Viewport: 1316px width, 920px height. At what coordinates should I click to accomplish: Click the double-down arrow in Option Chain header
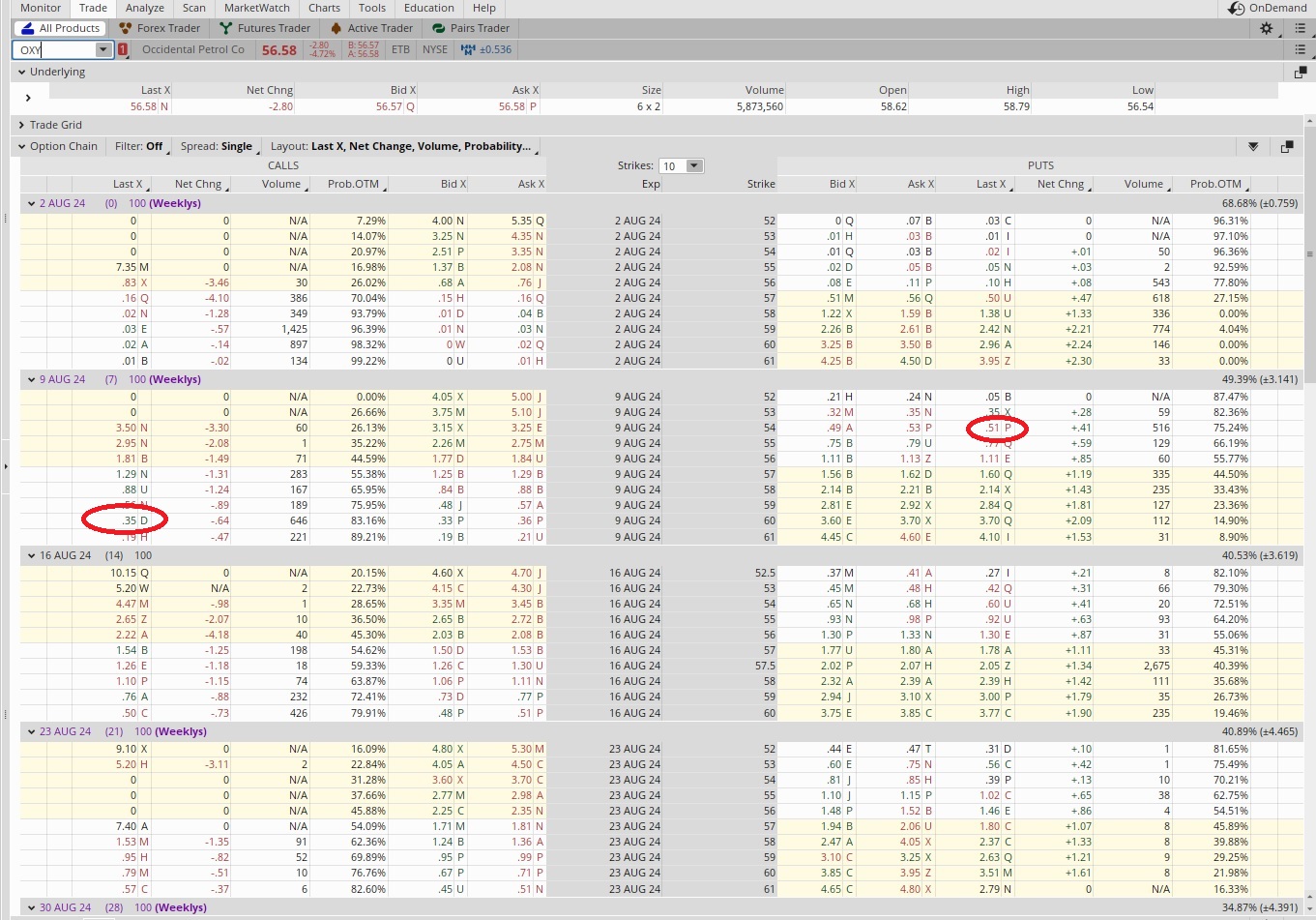tap(1253, 147)
